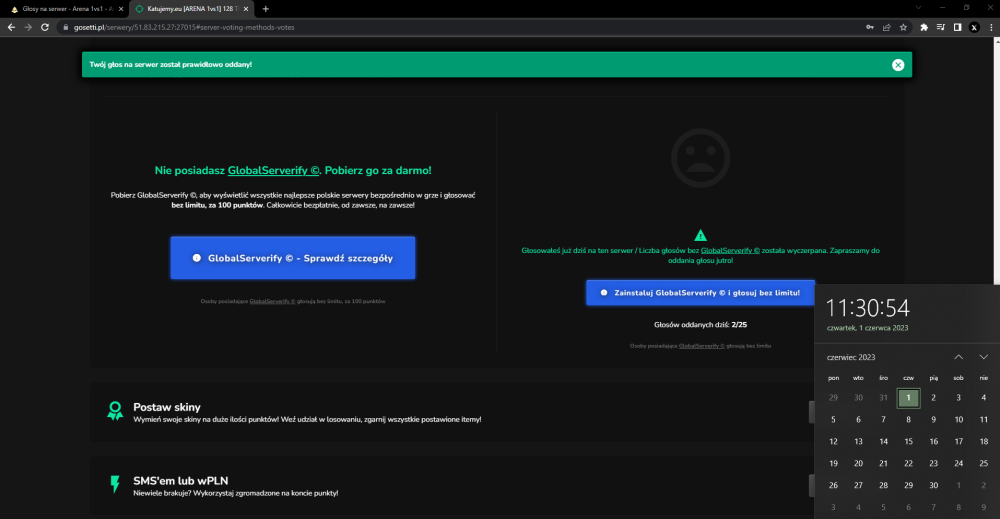Click the Postaw skiny ribbon badge icon

[115, 411]
